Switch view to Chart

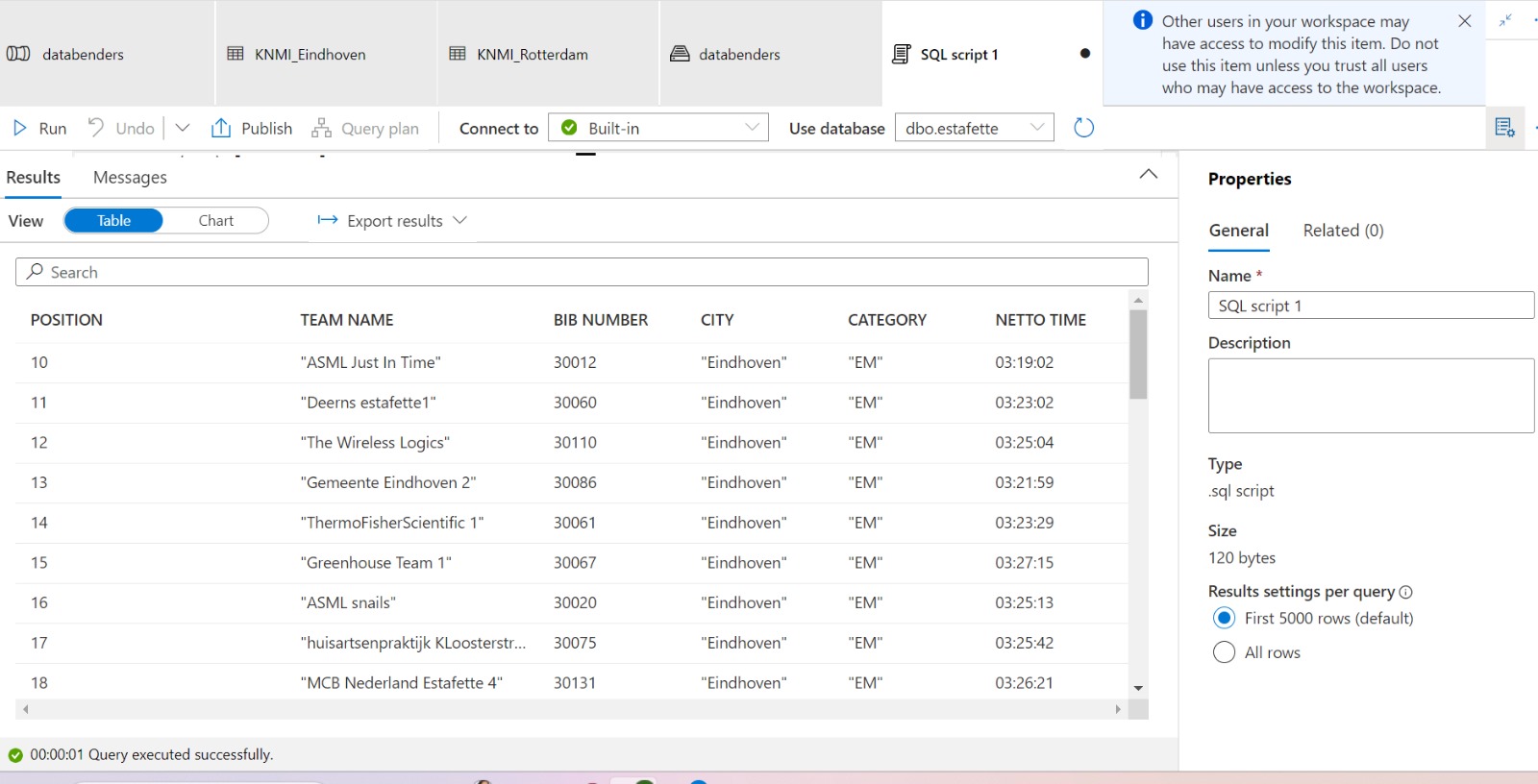click(x=216, y=220)
